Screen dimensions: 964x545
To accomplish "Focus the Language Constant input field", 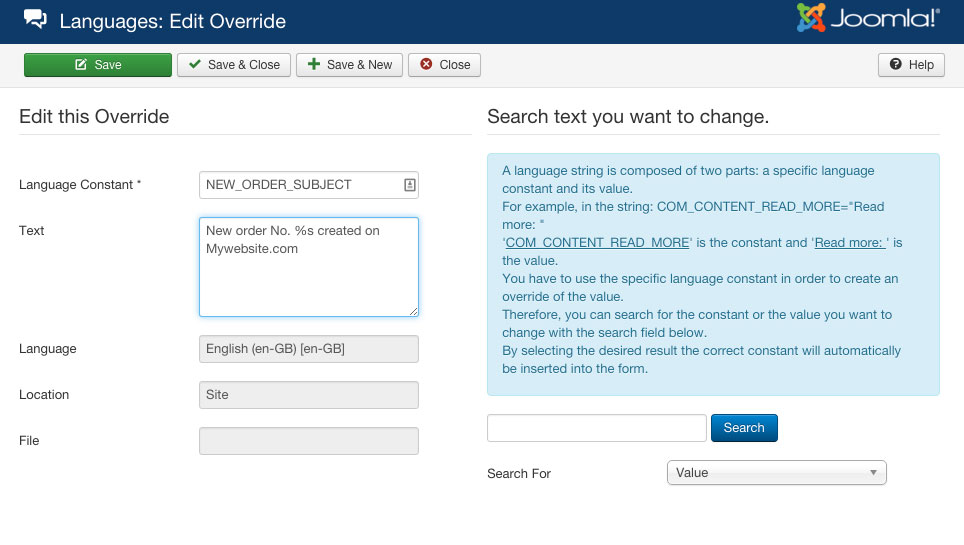I will coord(309,185).
